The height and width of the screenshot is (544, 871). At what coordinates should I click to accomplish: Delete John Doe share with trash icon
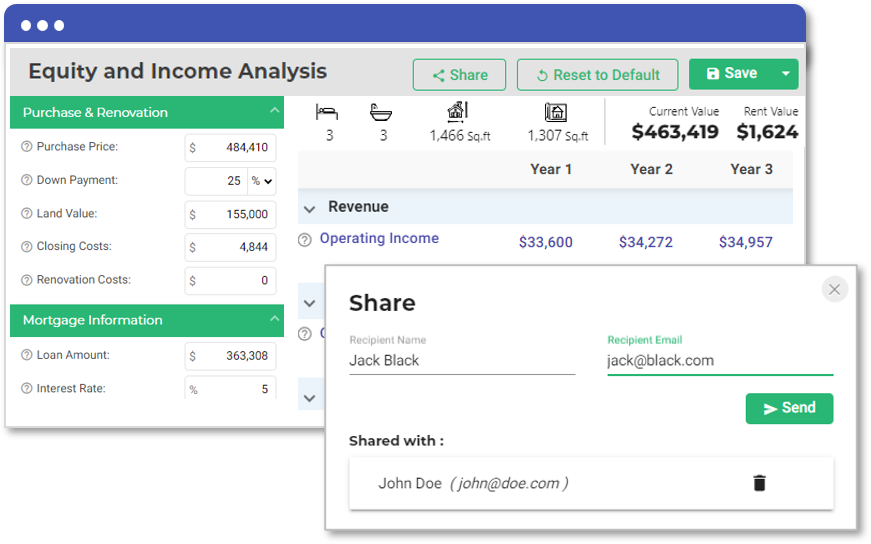[759, 483]
